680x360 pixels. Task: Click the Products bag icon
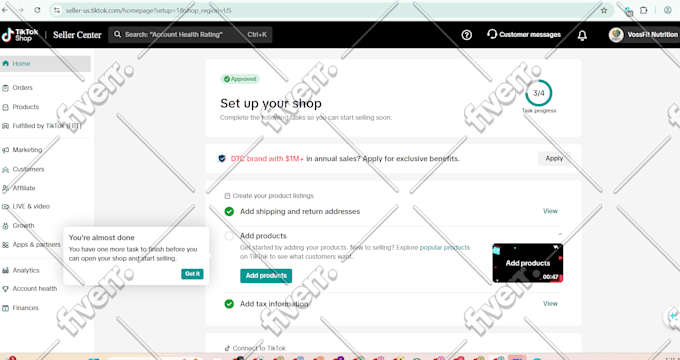coord(5,107)
